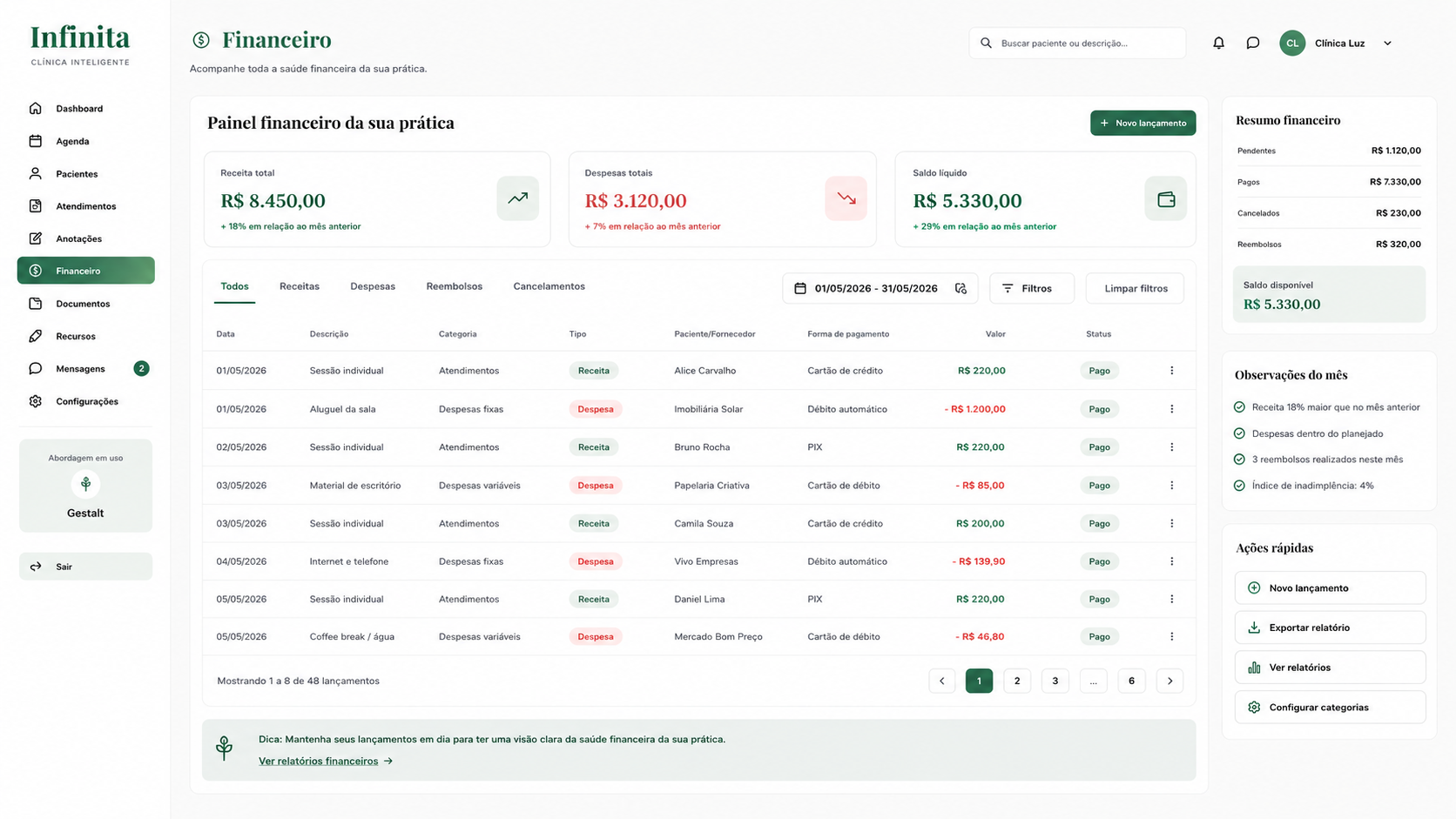Open Pacientes in the sidebar
1456x819 pixels.
(85, 173)
